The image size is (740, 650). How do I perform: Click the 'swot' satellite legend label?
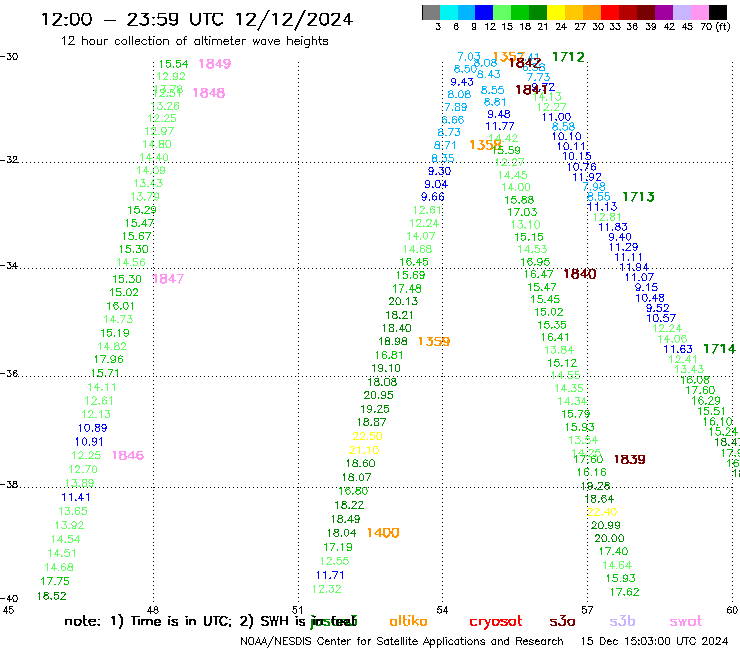(x=686, y=621)
